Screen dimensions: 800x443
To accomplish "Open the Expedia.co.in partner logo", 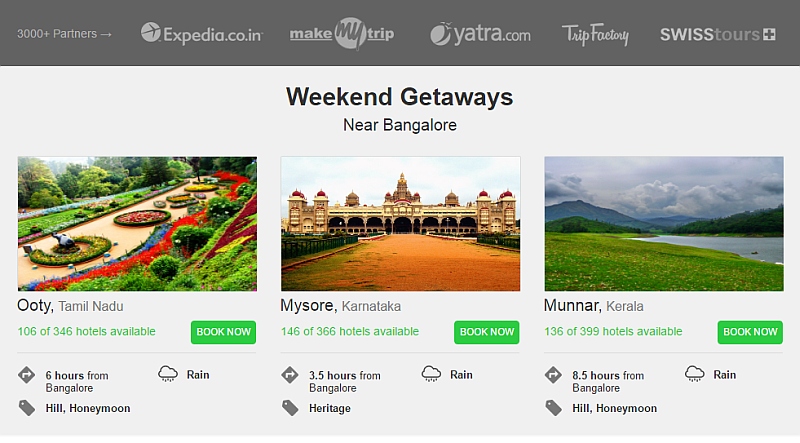I will tap(201, 34).
